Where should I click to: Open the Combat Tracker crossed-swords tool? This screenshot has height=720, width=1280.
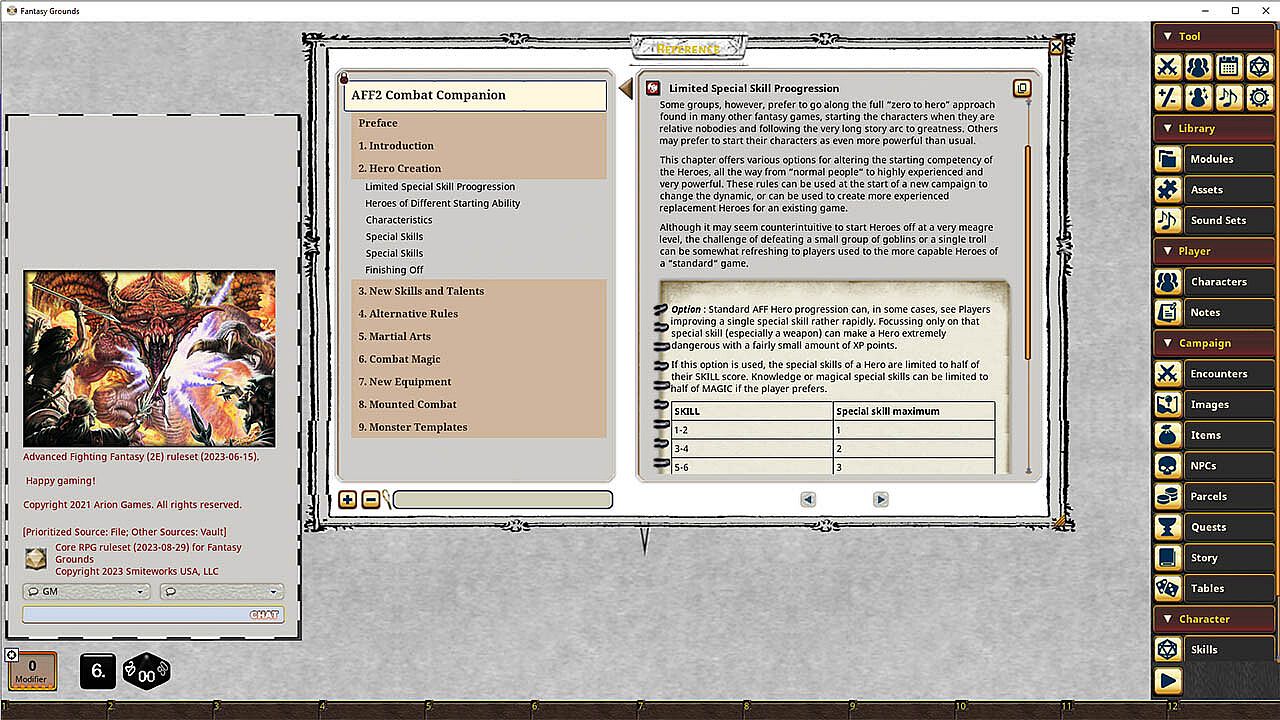point(1167,67)
